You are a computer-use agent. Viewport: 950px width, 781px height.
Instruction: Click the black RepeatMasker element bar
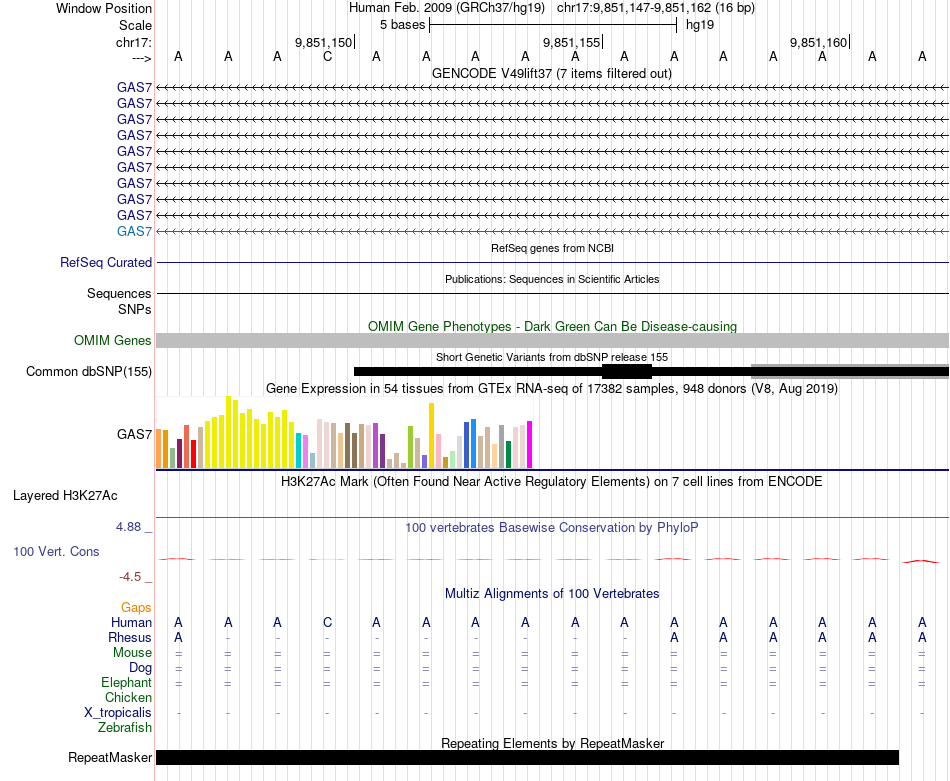click(527, 757)
